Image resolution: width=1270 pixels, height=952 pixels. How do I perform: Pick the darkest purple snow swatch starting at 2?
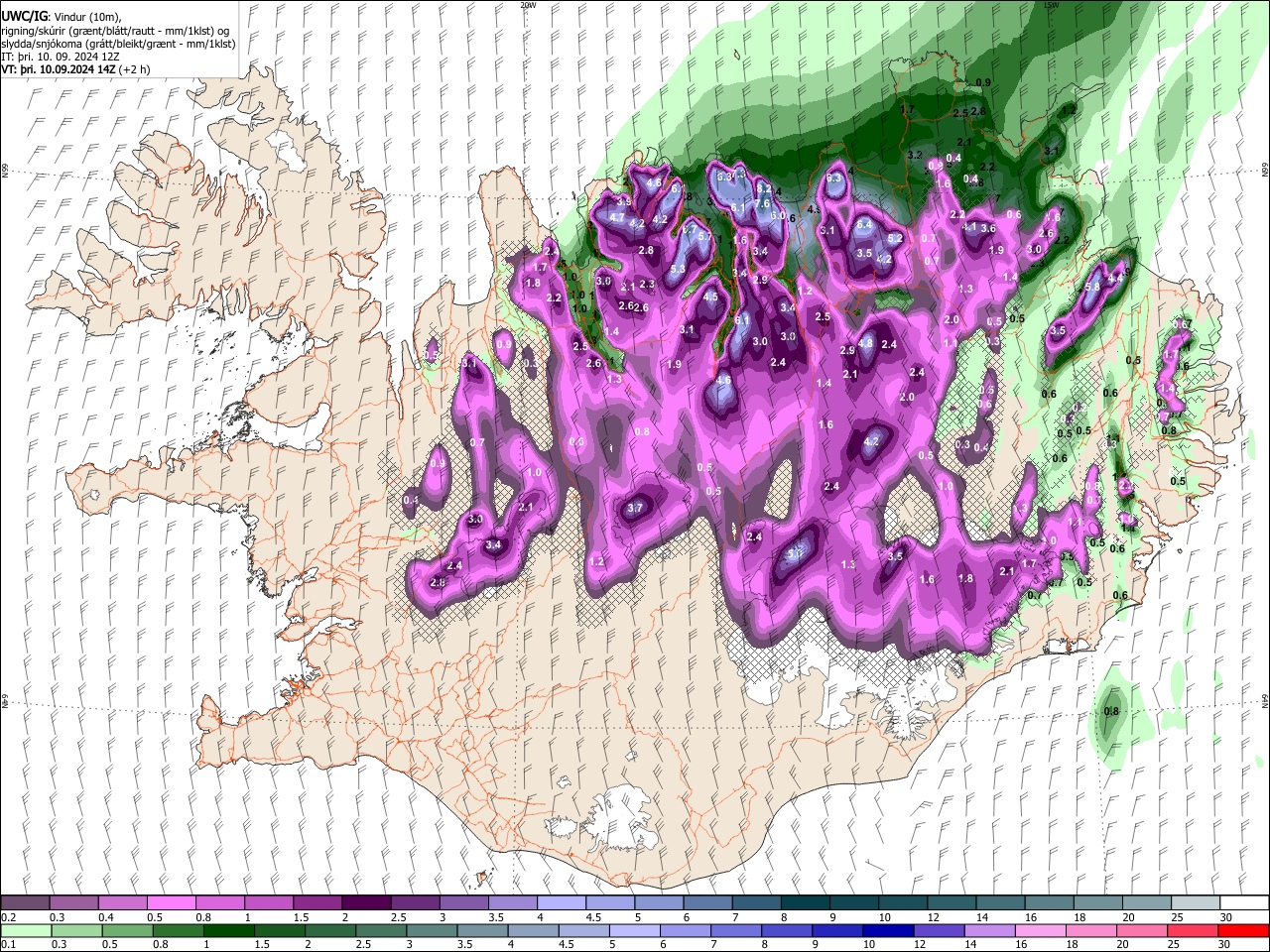(365, 903)
